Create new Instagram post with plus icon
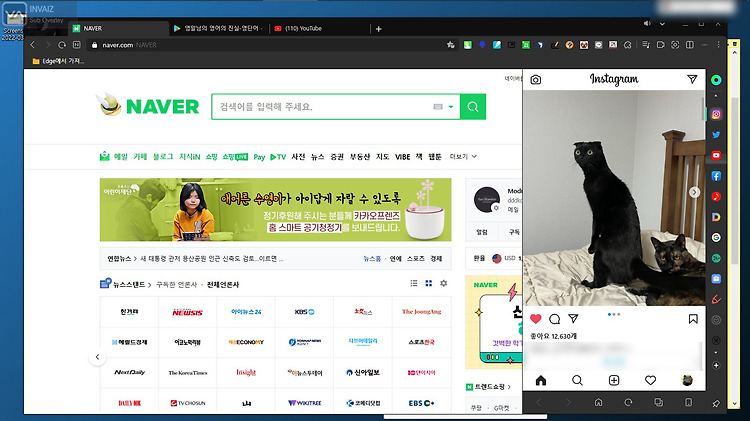The height and width of the screenshot is (421, 750). click(x=614, y=380)
